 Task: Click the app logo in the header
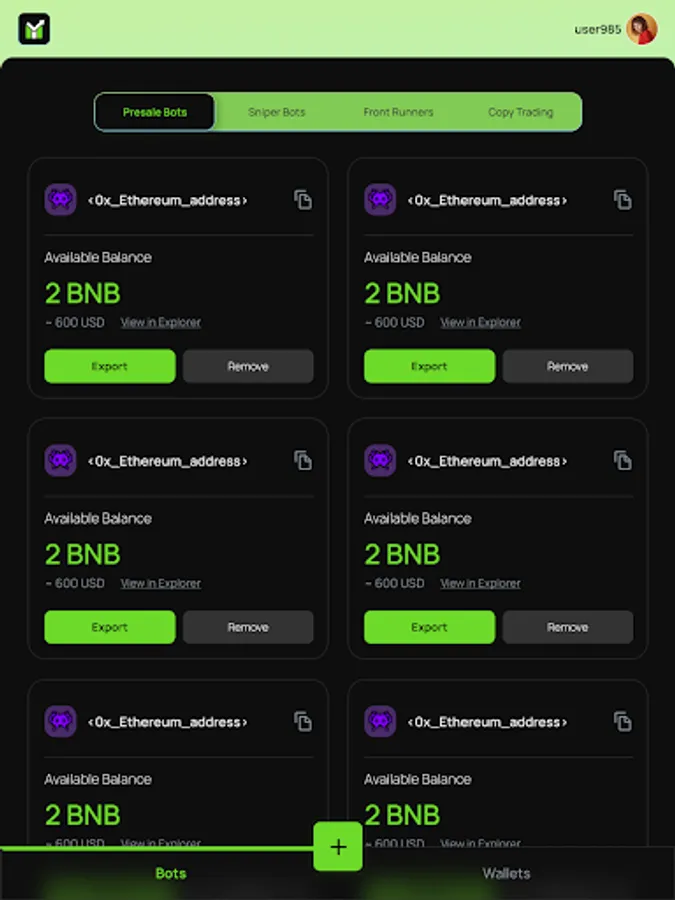(34, 29)
